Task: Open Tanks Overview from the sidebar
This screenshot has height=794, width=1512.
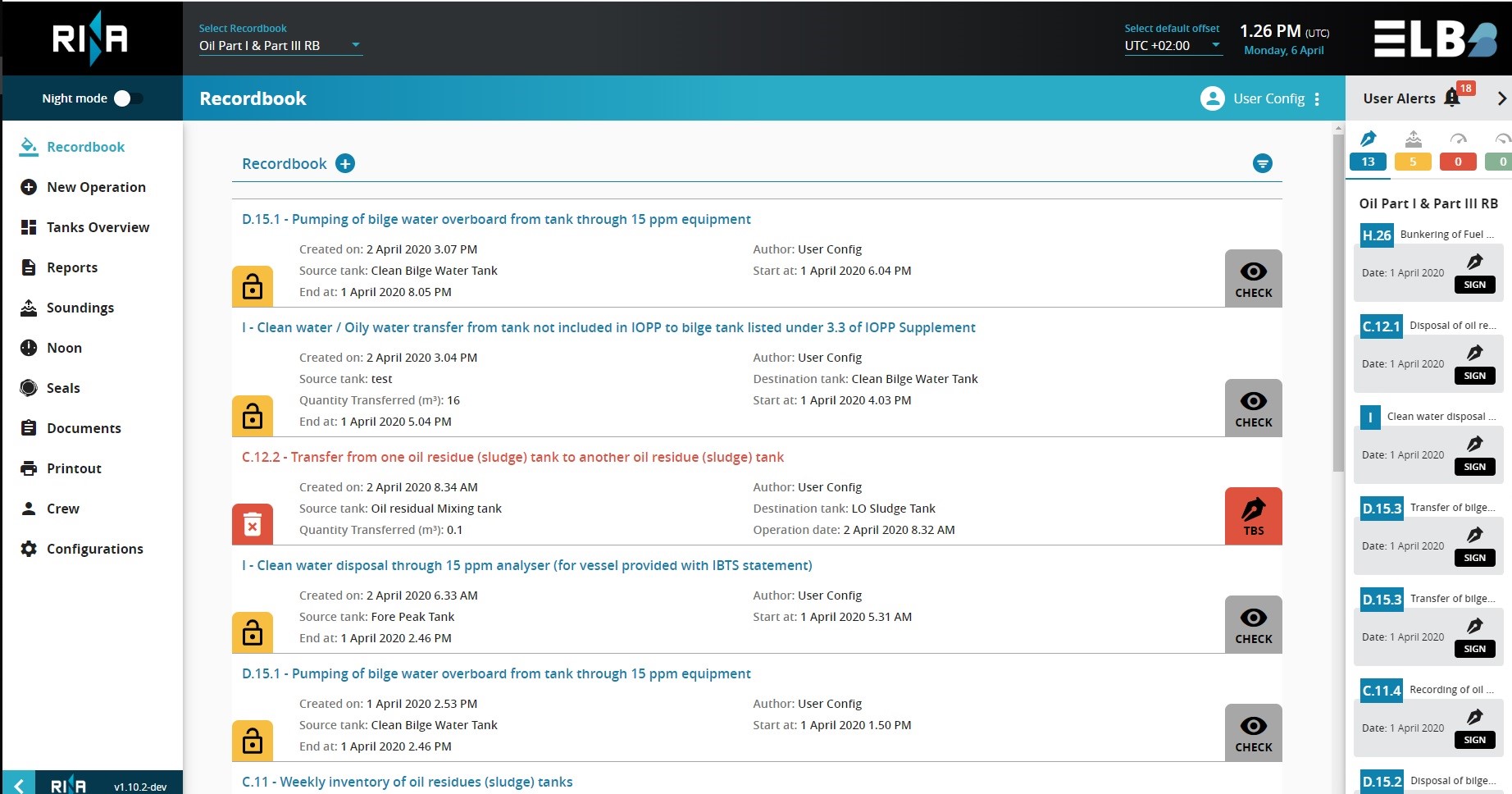Action: click(x=98, y=227)
